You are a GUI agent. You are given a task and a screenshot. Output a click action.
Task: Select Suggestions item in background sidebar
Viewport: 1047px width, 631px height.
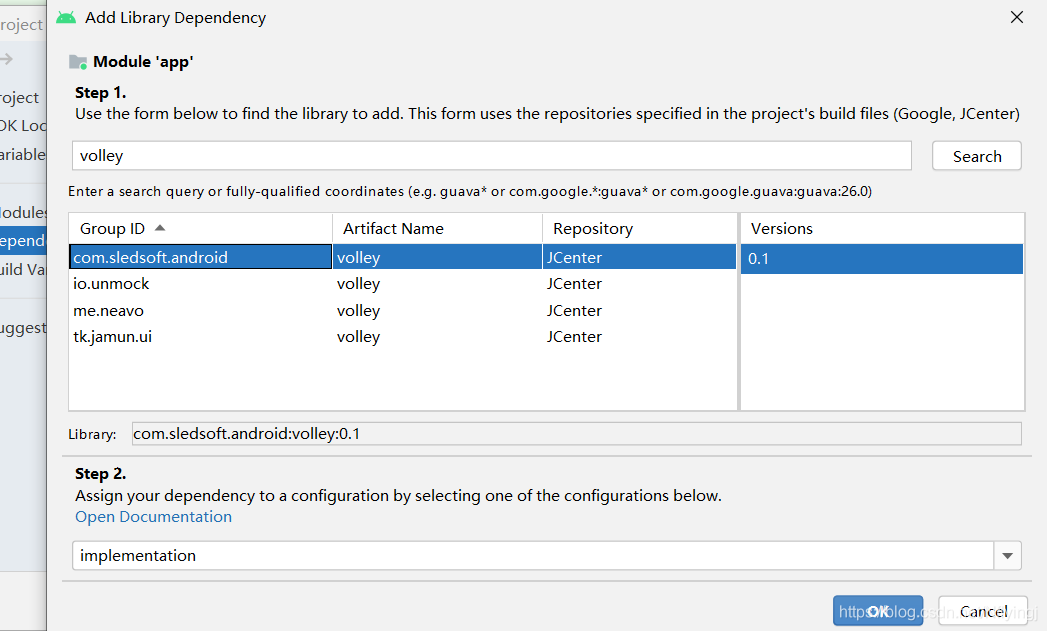click(x=23, y=328)
